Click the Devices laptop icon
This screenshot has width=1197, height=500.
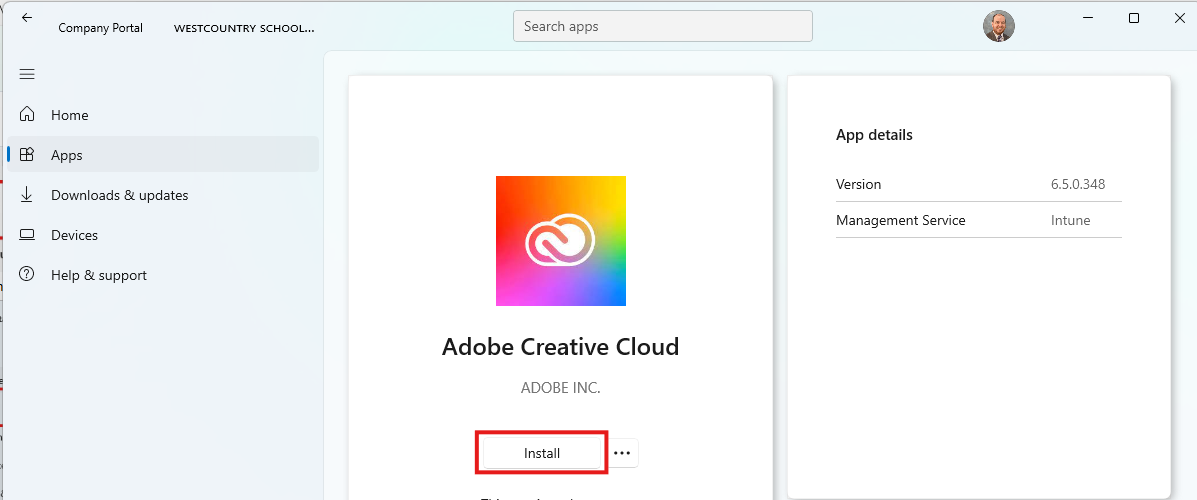(x=28, y=235)
